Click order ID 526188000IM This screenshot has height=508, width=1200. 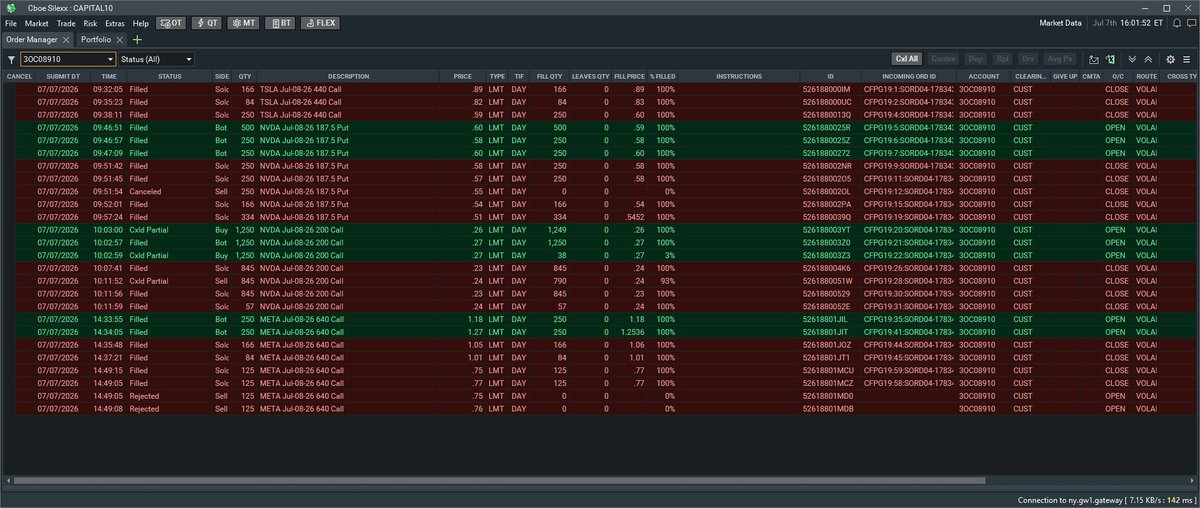pyautogui.click(x=826, y=89)
